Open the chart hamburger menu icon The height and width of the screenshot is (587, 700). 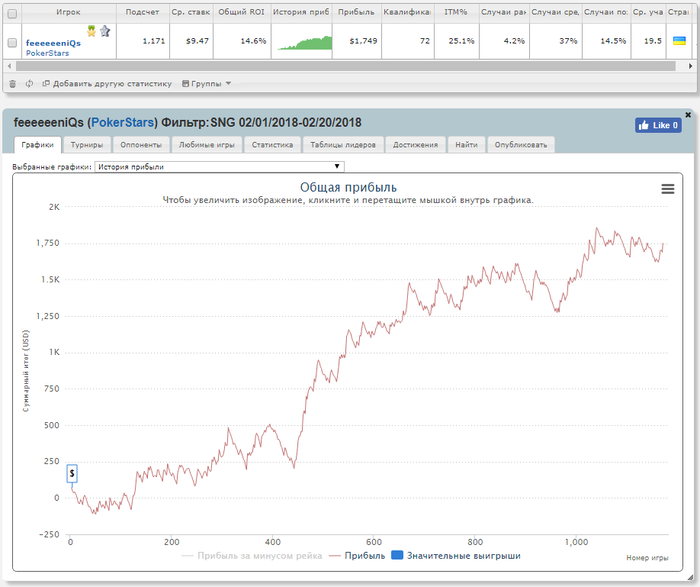click(668, 189)
